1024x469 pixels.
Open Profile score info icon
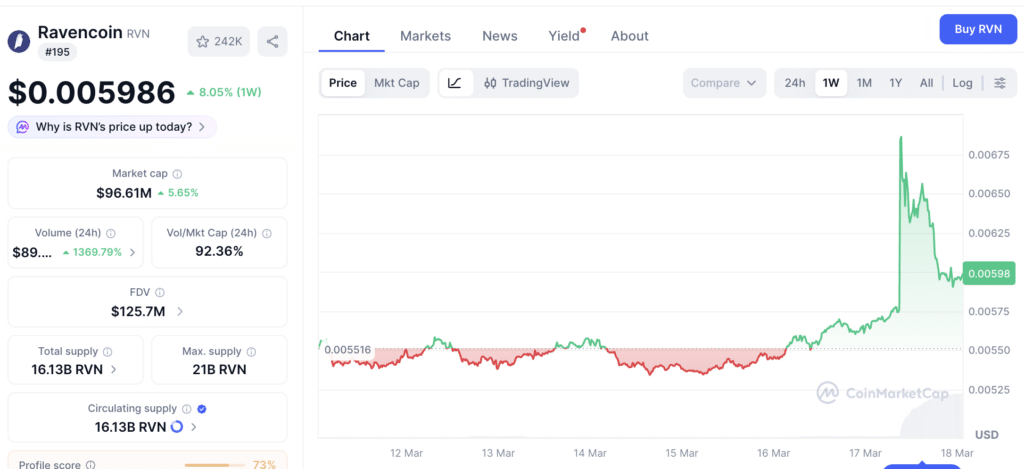90,465
